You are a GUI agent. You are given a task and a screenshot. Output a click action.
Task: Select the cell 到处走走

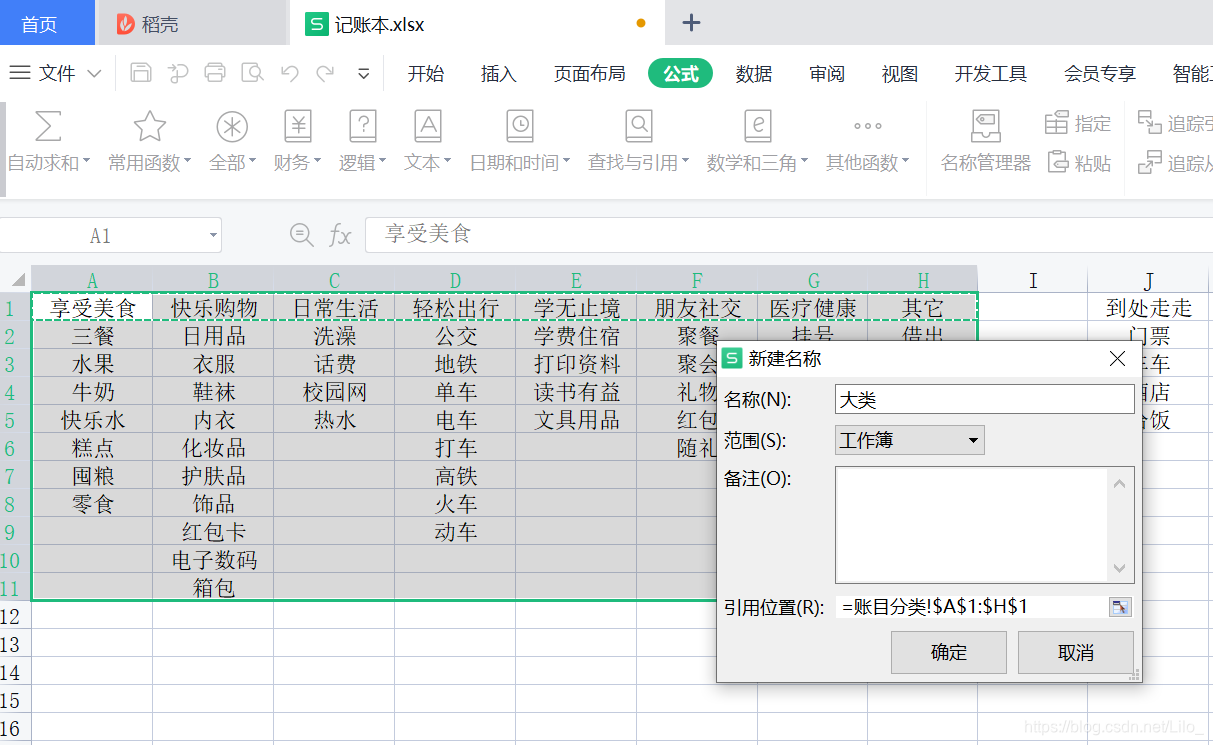(x=1149, y=308)
